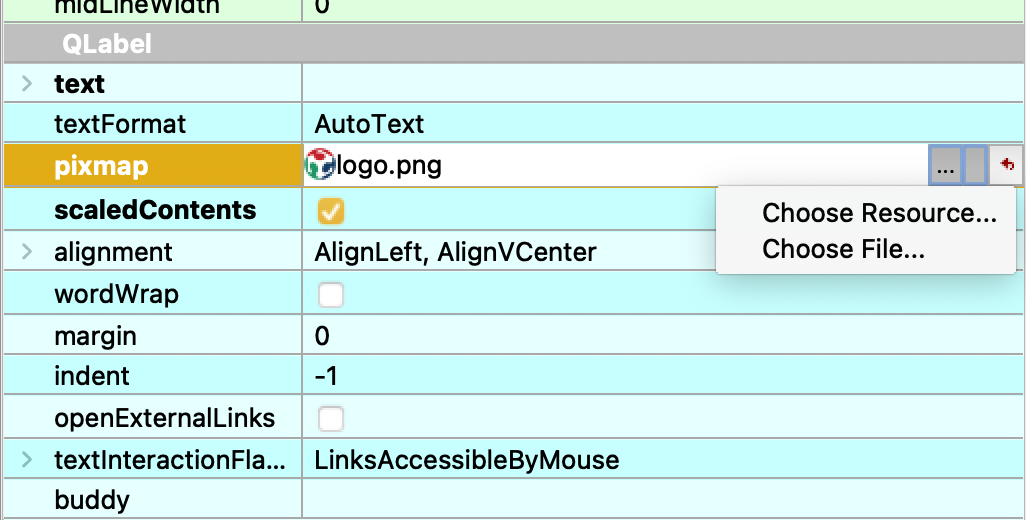1026x520 pixels.
Task: Select Choose Resource... from the menu
Action: [879, 213]
